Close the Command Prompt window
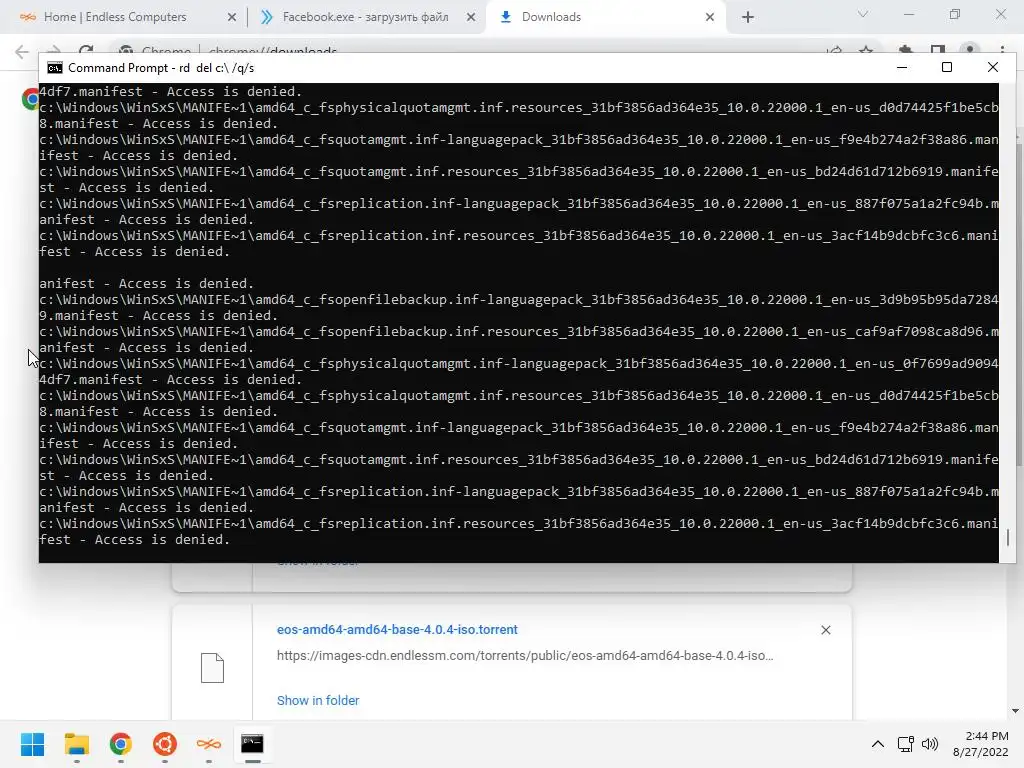 [993, 67]
